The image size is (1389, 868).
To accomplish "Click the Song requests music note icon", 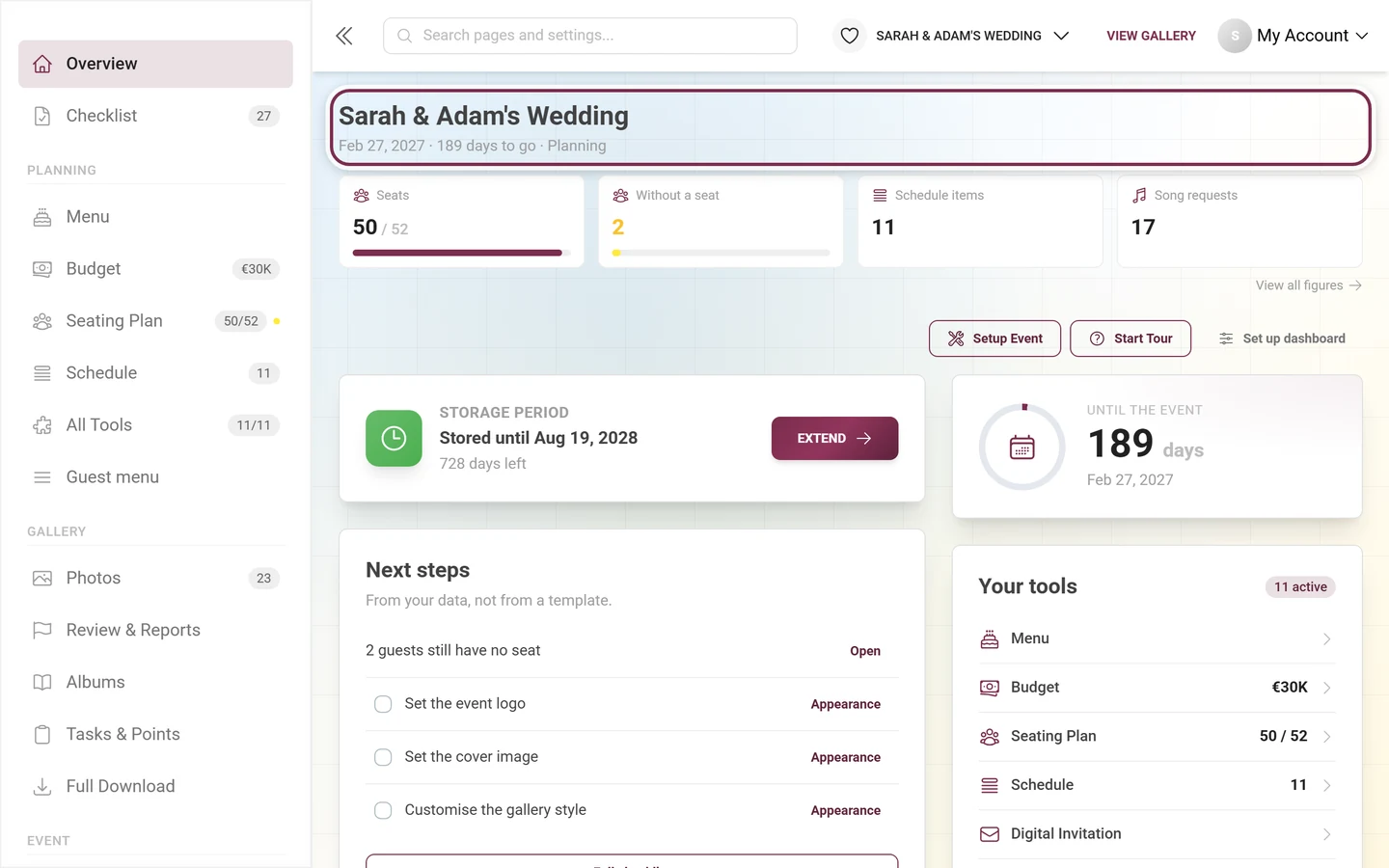I will [1139, 195].
